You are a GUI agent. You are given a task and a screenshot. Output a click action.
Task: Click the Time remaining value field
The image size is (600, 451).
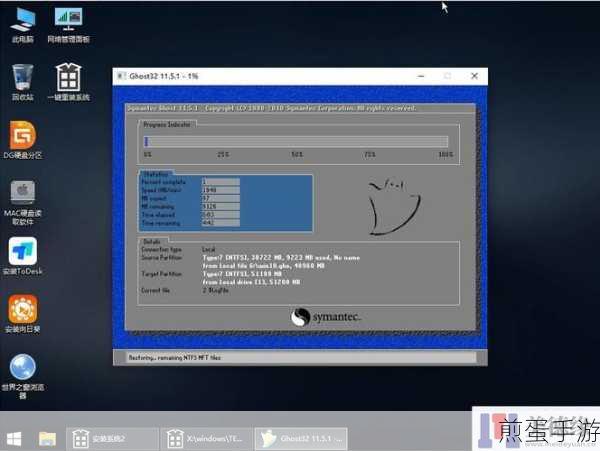coord(221,223)
